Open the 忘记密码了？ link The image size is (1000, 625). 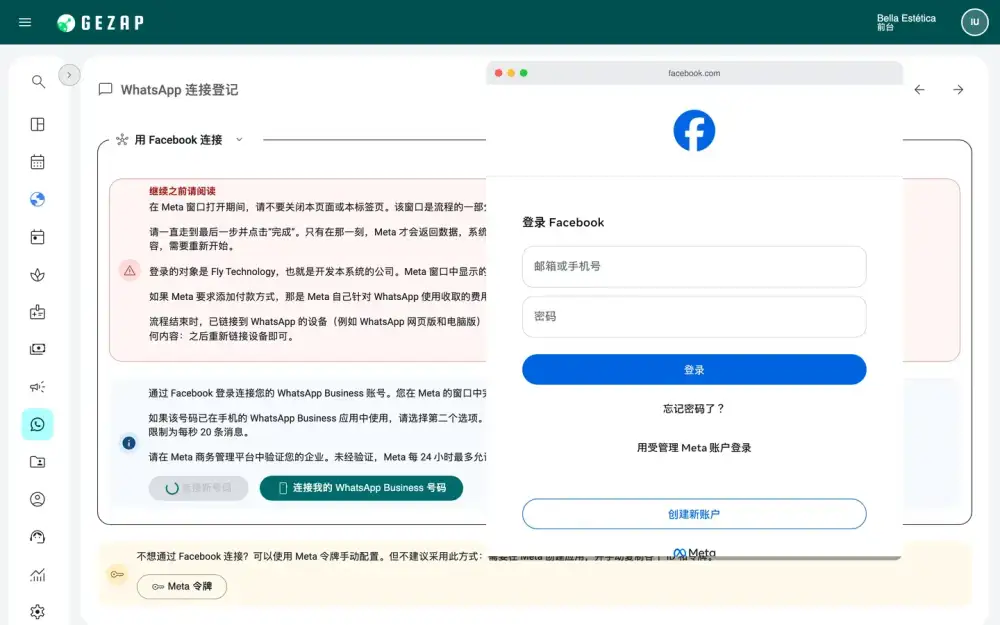point(694,409)
